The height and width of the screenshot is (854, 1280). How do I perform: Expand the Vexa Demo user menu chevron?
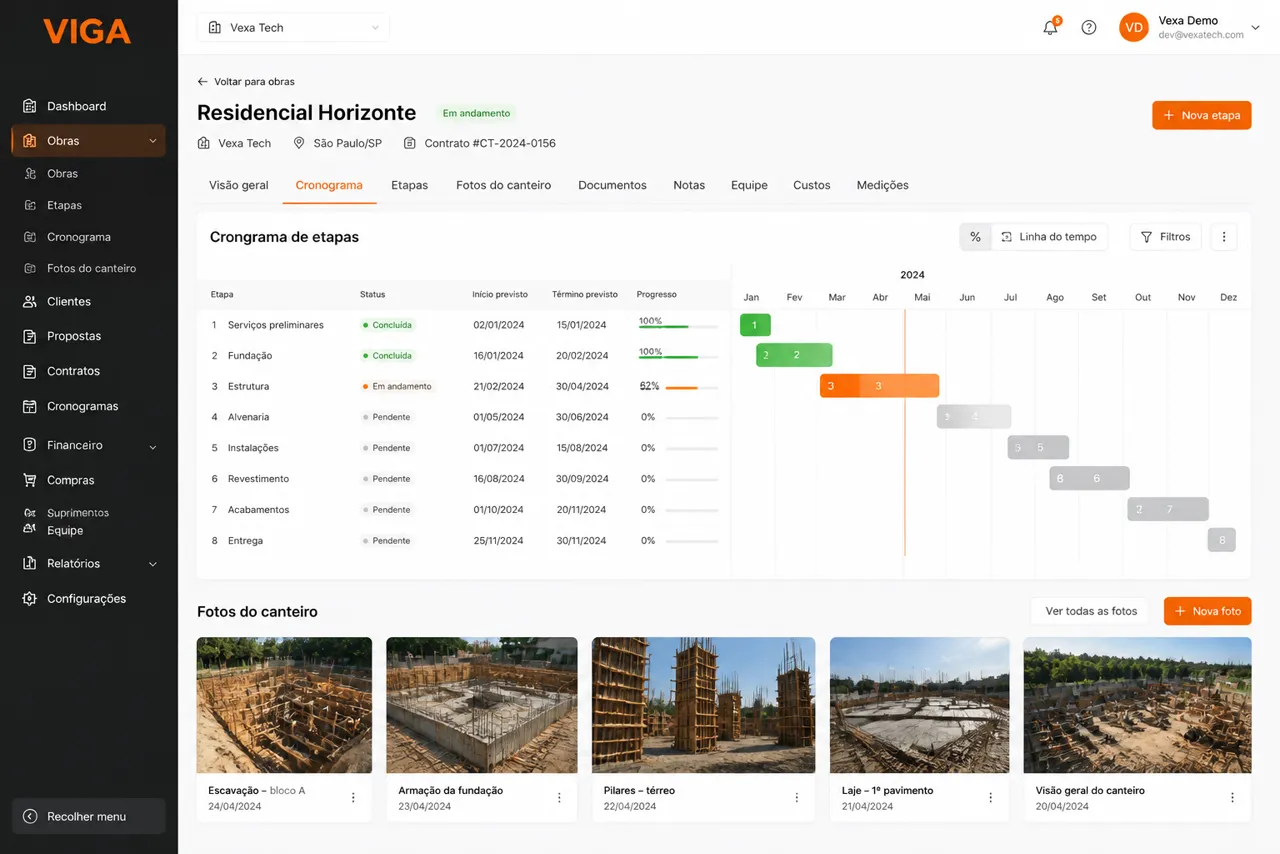(1256, 28)
